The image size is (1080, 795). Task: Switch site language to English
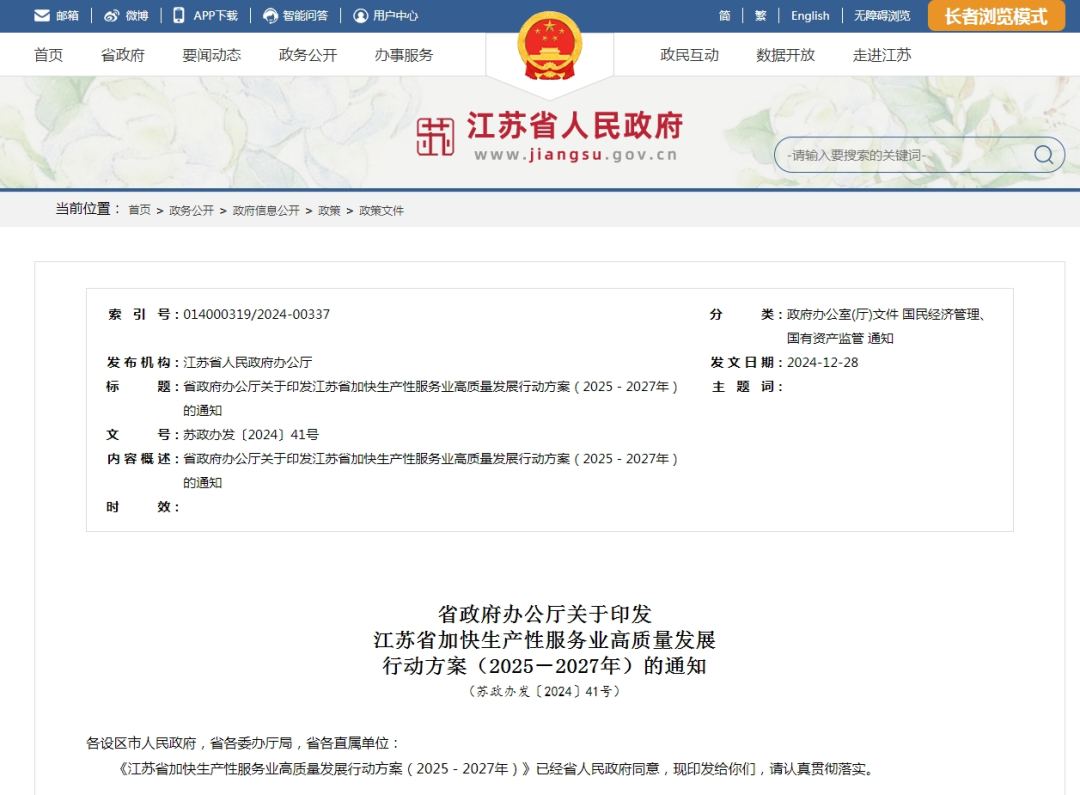810,15
